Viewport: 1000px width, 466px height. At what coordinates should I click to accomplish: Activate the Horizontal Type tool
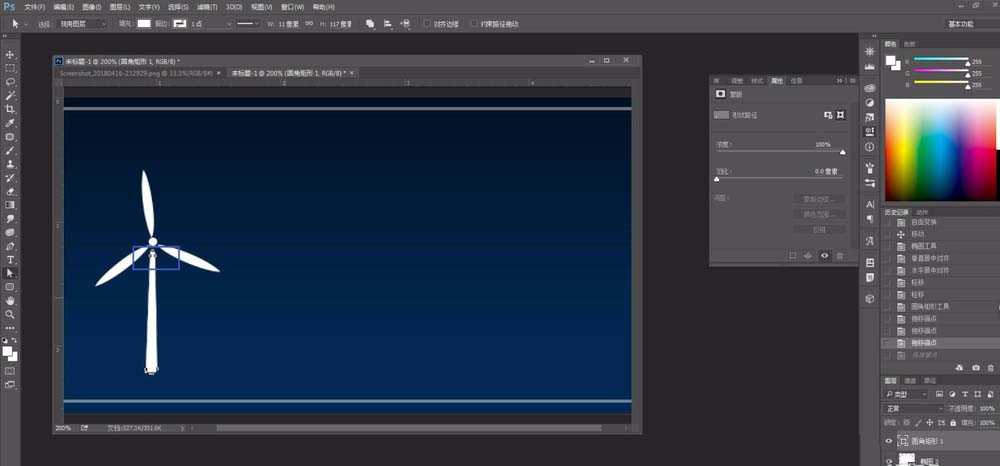click(11, 259)
